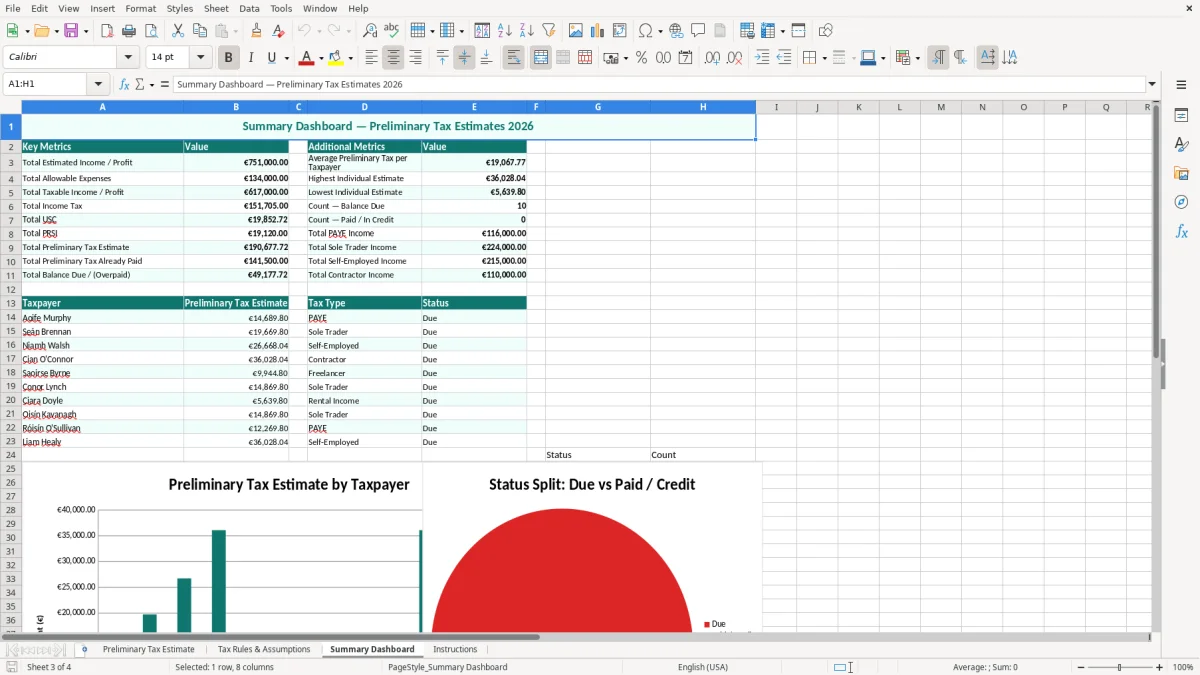This screenshot has width=1200, height=675.
Task: Switch to the Instructions sheet tab
Action: (455, 649)
